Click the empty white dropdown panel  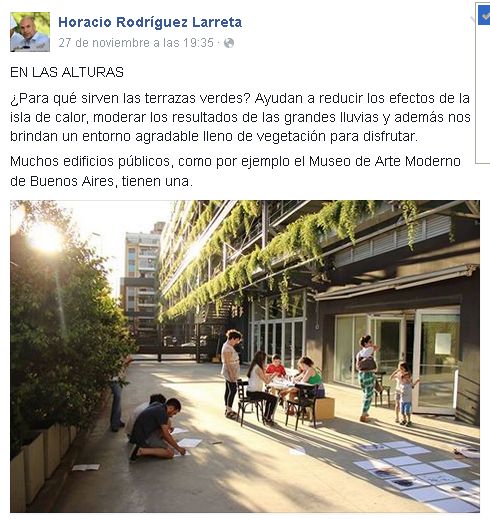coord(483,94)
